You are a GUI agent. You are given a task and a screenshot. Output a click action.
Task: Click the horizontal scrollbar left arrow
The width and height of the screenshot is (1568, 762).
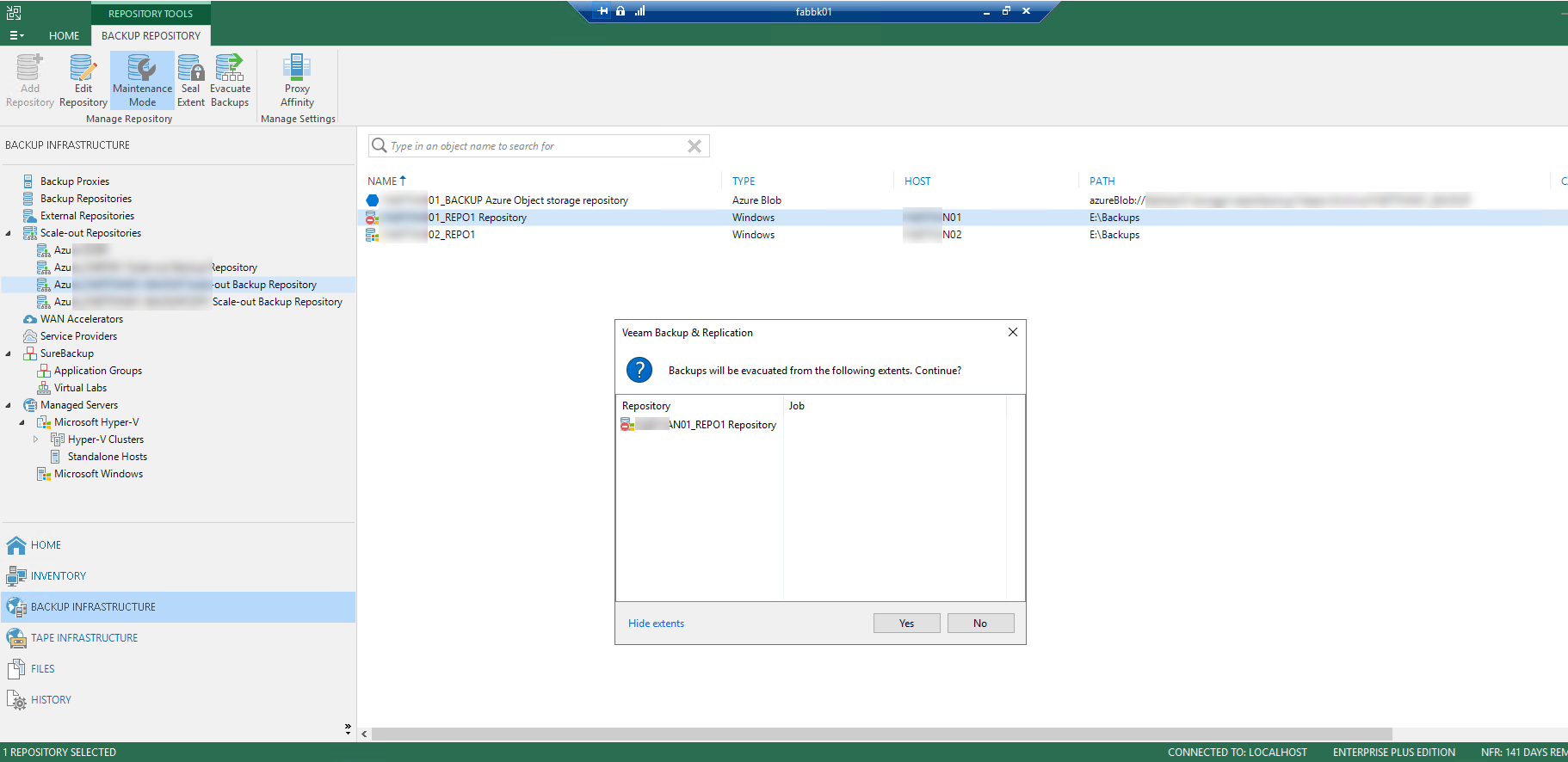click(365, 734)
